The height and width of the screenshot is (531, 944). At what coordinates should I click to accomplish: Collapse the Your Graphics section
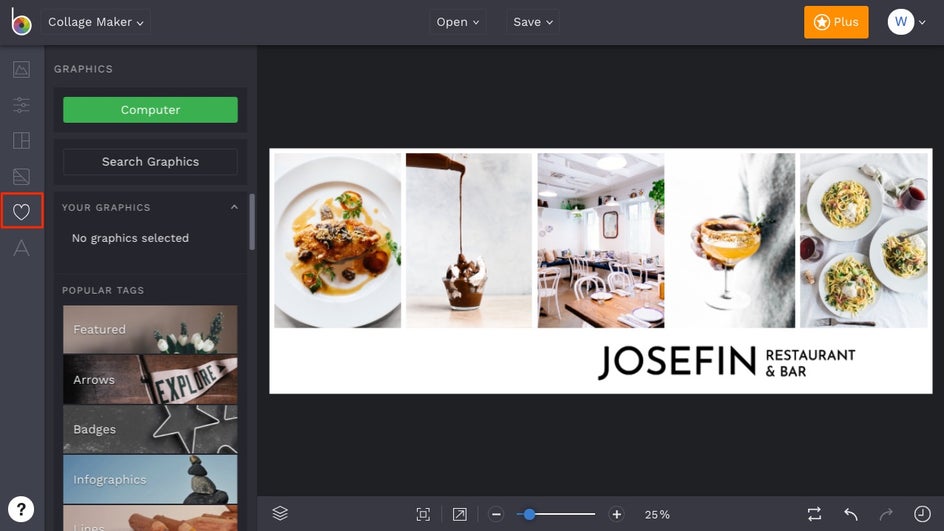[x=234, y=207]
